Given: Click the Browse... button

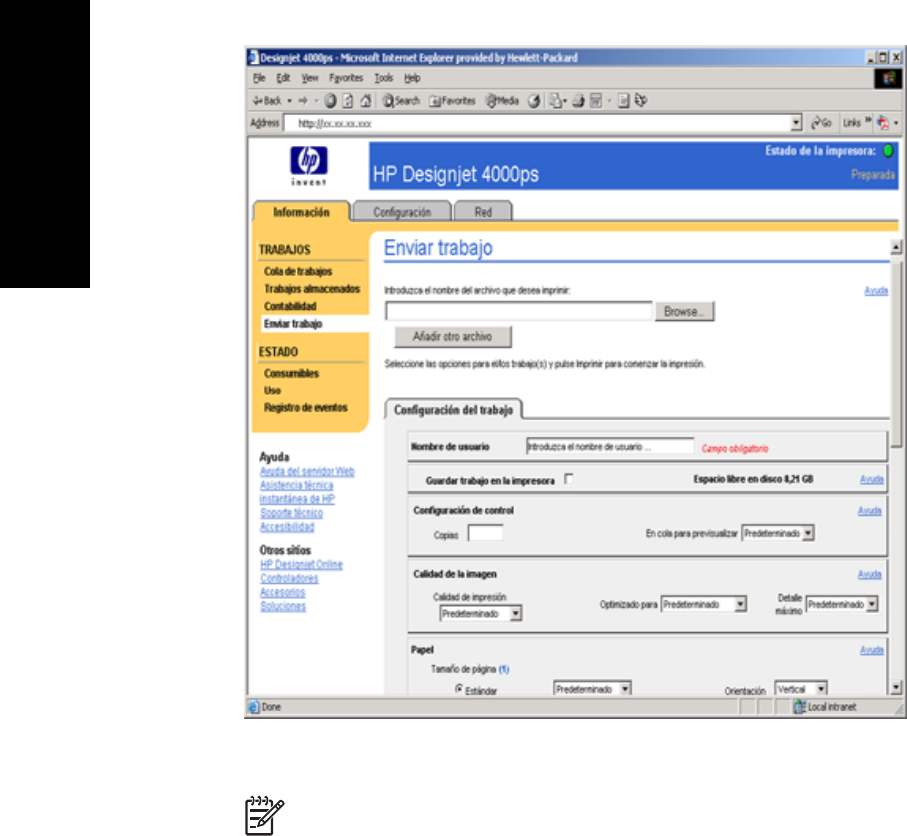Looking at the screenshot, I should click(x=685, y=312).
